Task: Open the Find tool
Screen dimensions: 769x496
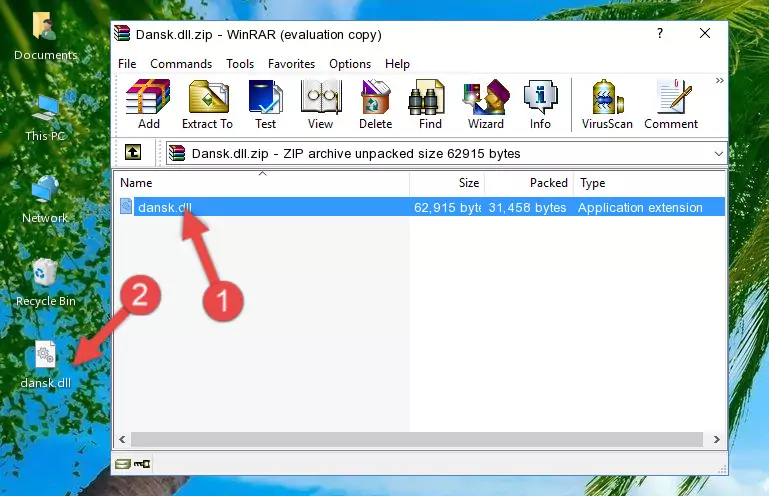Action: 430,104
